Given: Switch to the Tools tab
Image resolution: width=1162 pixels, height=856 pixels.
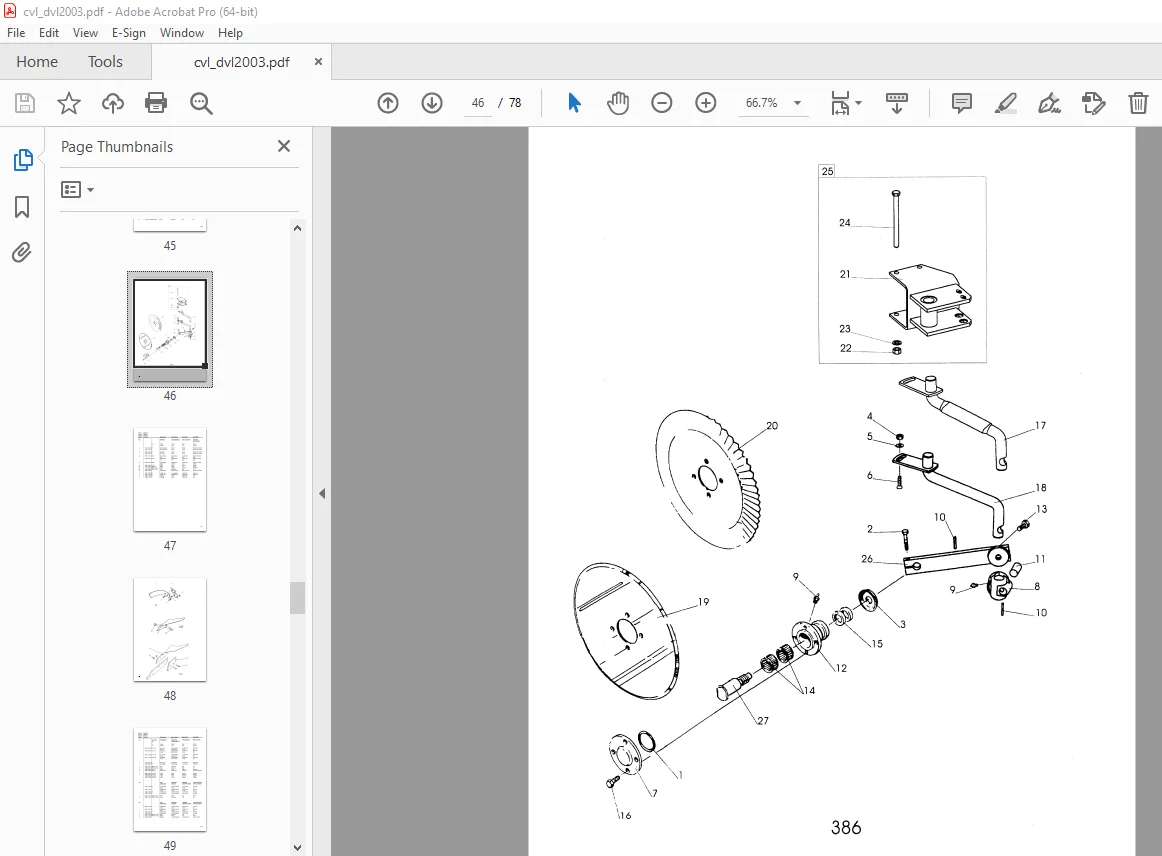Looking at the screenshot, I should pos(105,62).
